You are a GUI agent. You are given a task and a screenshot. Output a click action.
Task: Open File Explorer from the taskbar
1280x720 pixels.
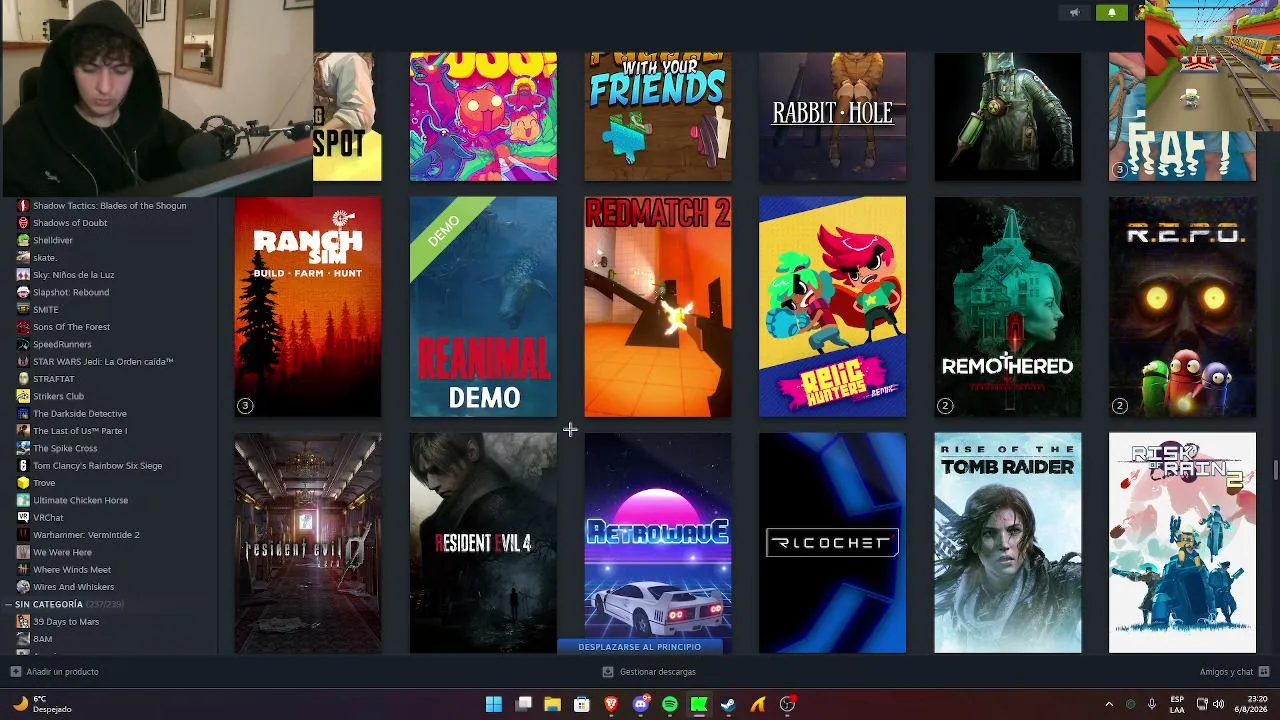point(552,704)
